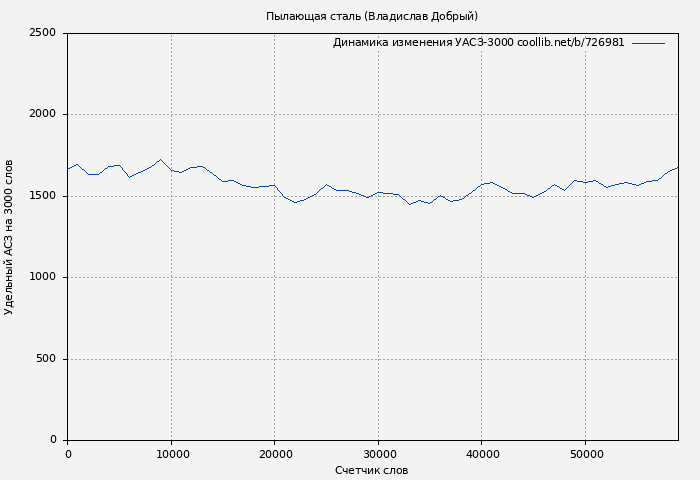Screen dimensions: 700x480
Task: Click the data line's final point at right edge
Action: point(678,167)
